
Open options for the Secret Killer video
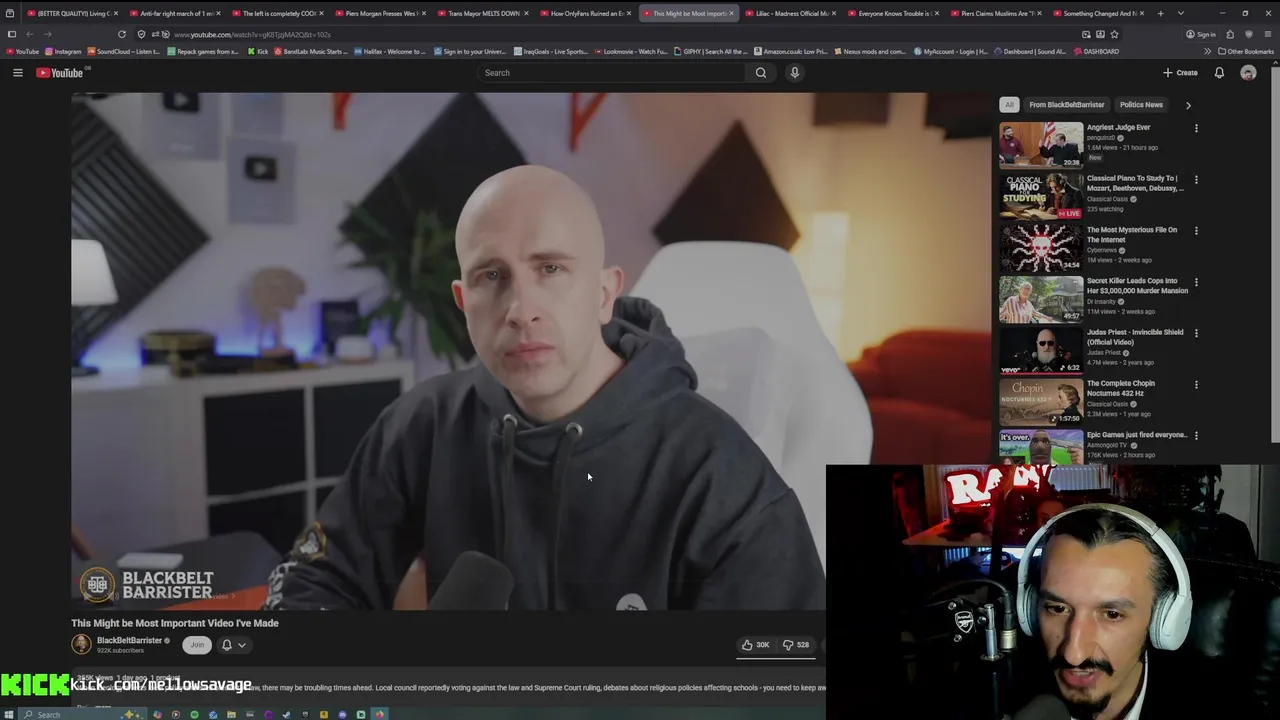[x=1196, y=282]
